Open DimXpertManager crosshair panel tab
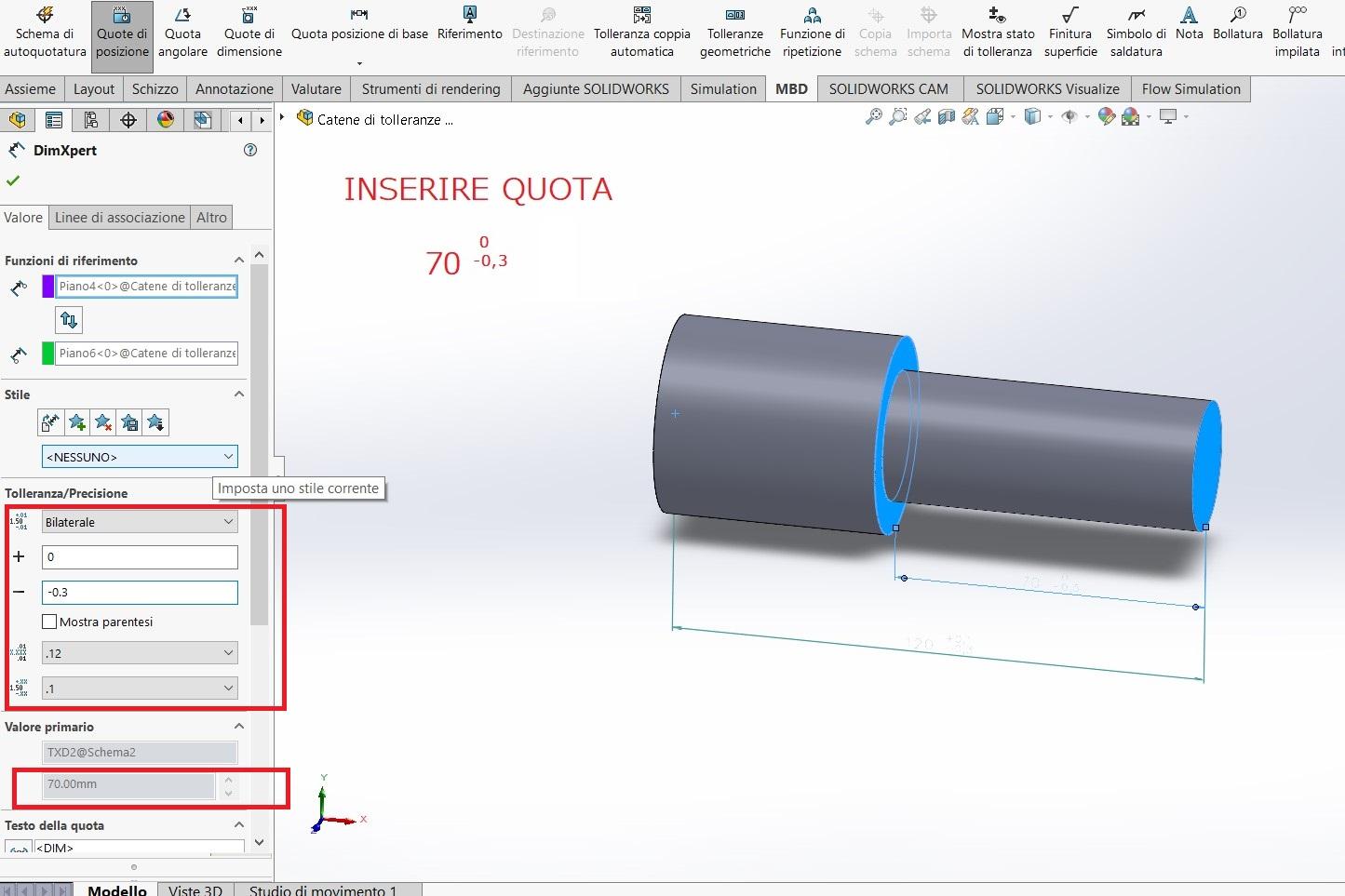The image size is (1345, 896). tap(128, 119)
